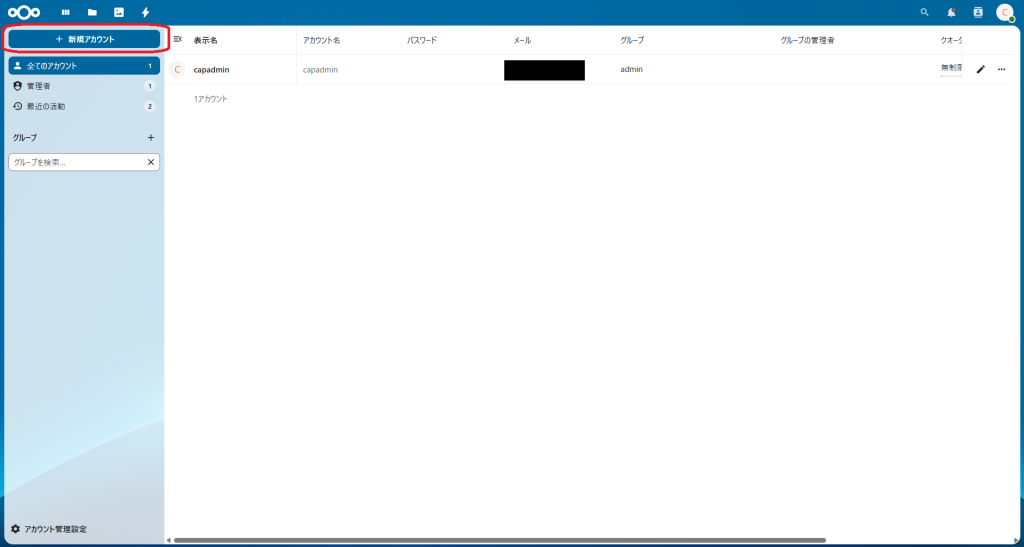Open the Photos app icon
Image resolution: width=1024 pixels, height=547 pixels.
pyautogui.click(x=119, y=12)
